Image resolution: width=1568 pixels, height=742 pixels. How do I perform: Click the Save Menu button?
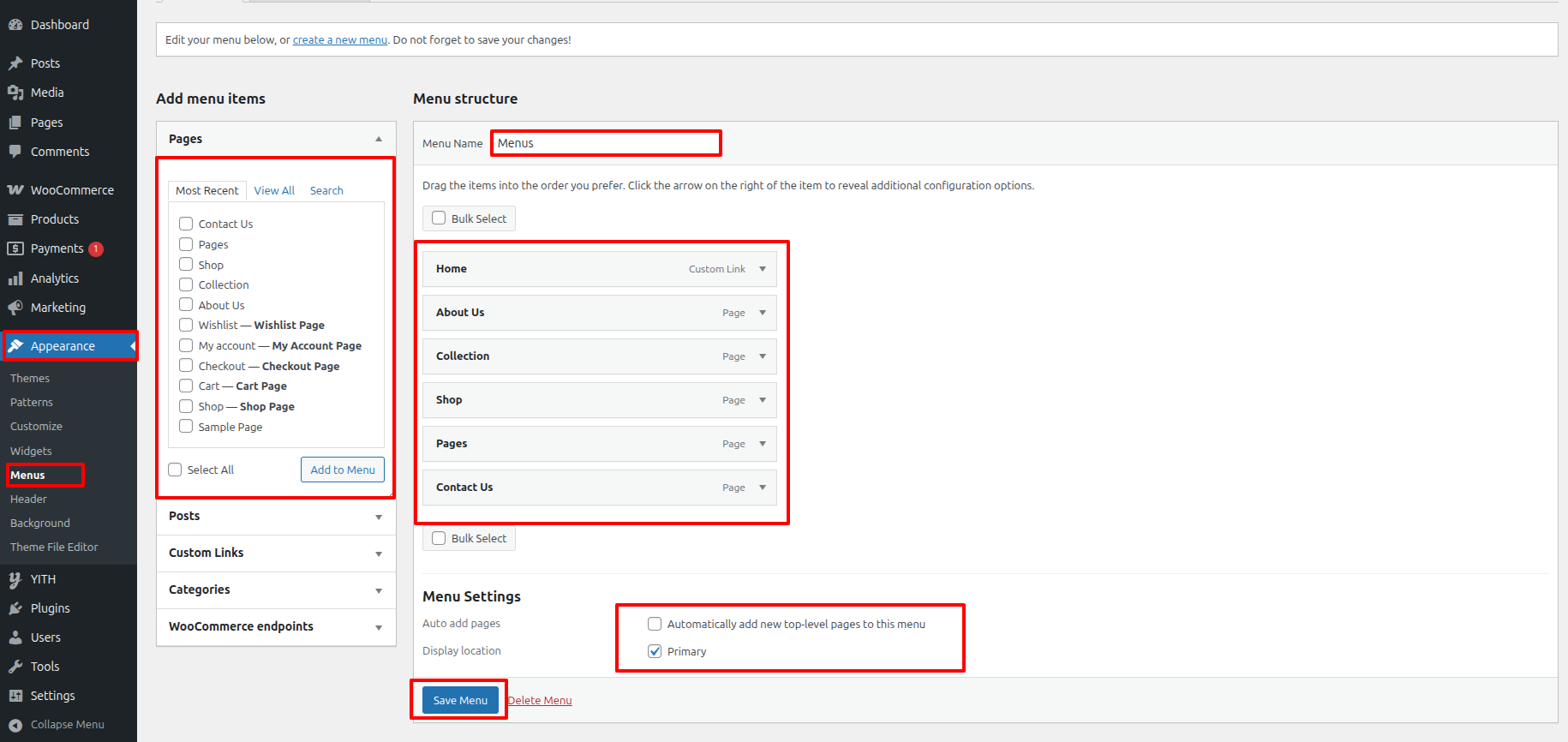pyautogui.click(x=460, y=700)
